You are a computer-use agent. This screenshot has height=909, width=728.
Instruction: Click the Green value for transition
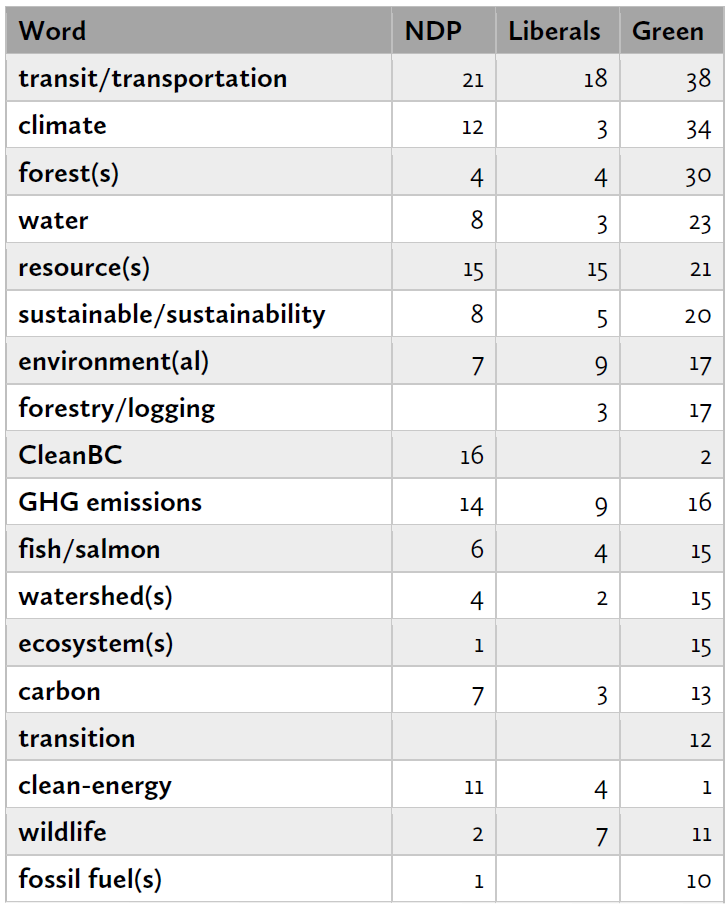700,740
